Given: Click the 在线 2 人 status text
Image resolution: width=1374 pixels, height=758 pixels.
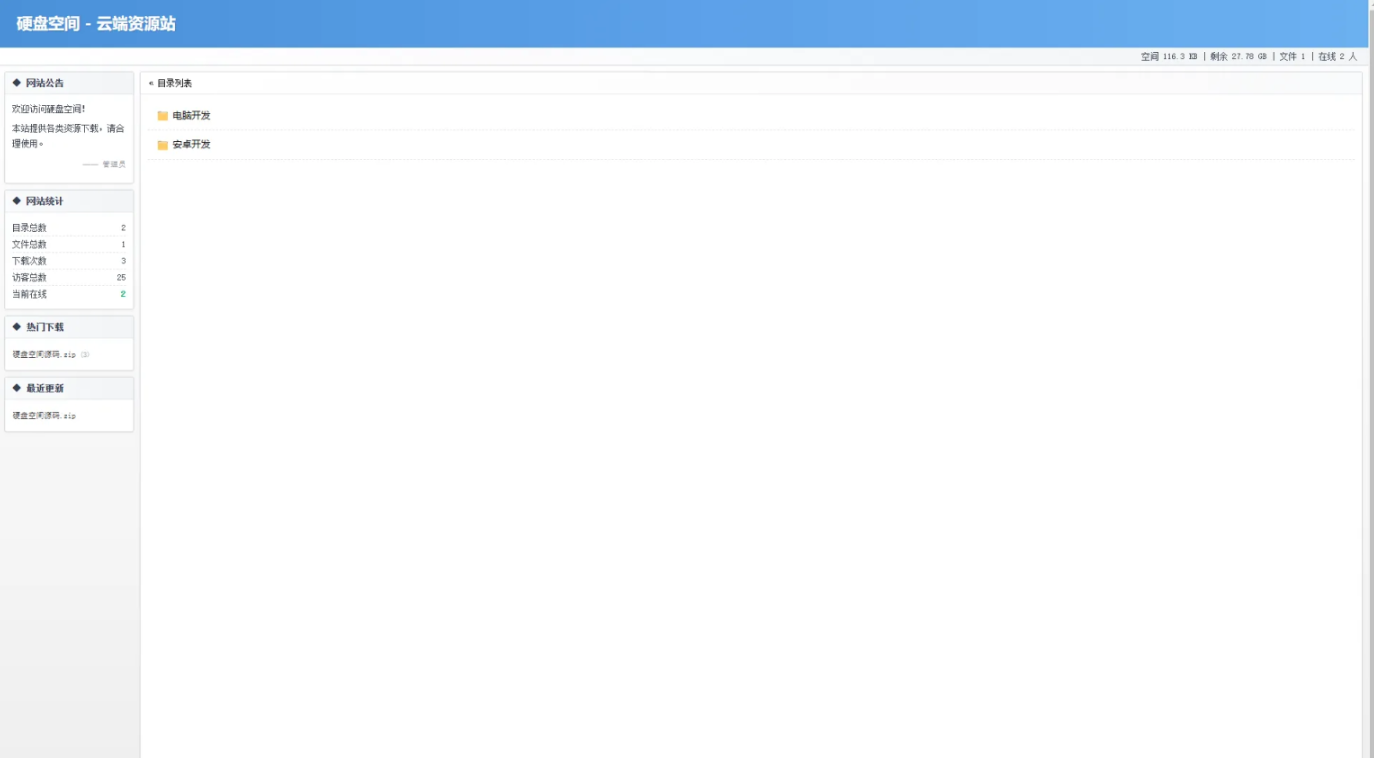Looking at the screenshot, I should [1337, 57].
